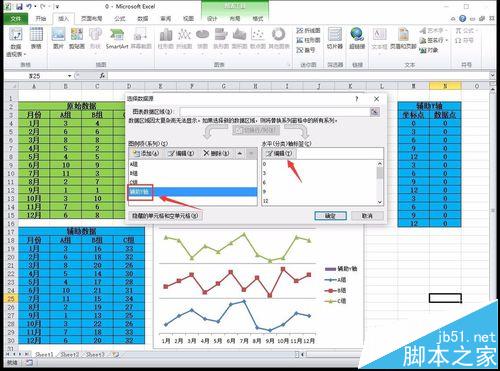Screen dimensions: 500x371
Task: Choose the 散点图 scatter chart icon
Action: click(x=258, y=39)
